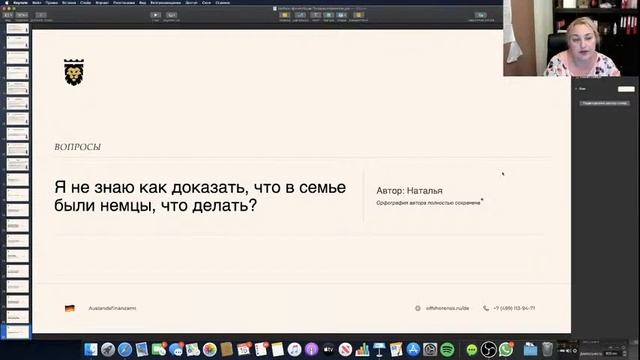Image resolution: width=640 pixels, height=360 pixels.
Task: Open WhatsApp from the Dock
Action: click(x=506, y=350)
